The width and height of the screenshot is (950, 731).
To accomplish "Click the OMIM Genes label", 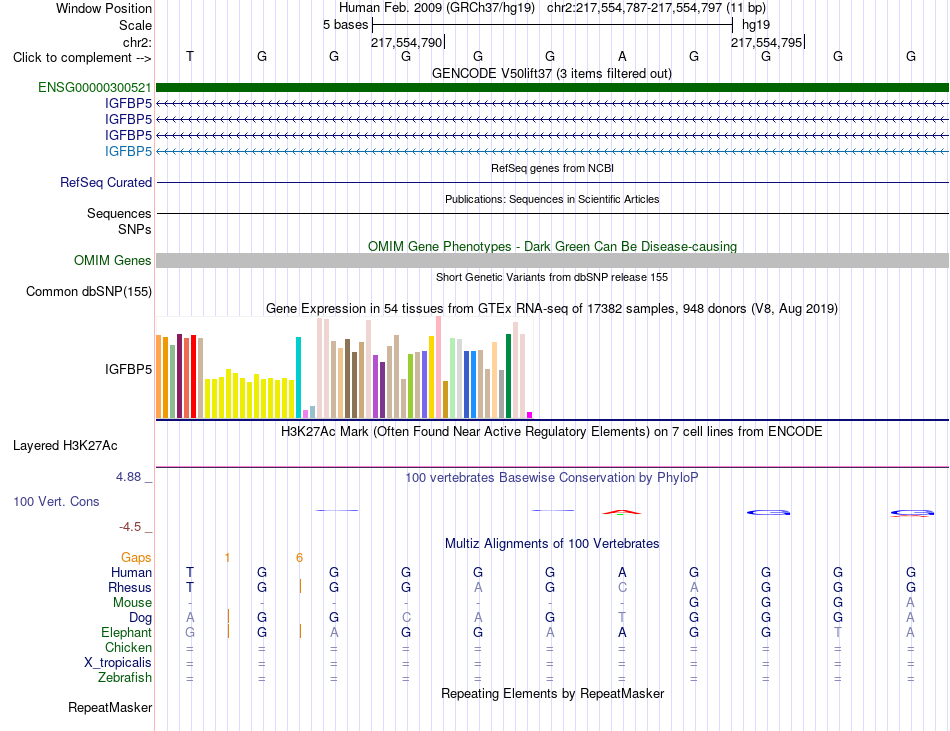I will coord(113,260).
